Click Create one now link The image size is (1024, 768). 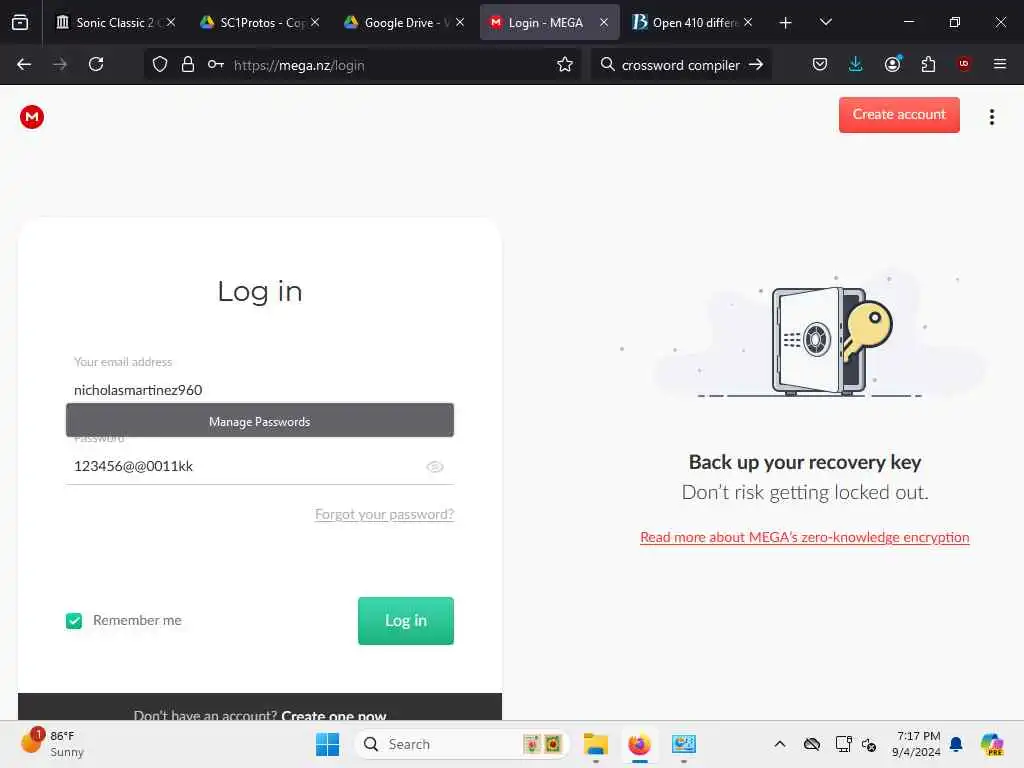(x=334, y=715)
